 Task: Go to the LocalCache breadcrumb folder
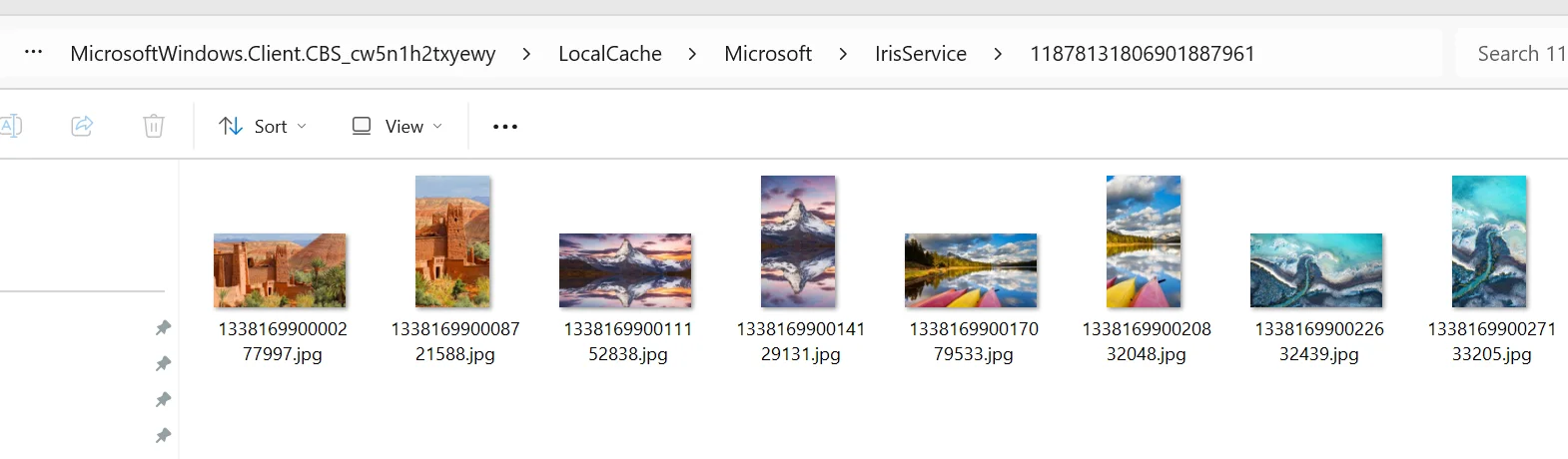(x=610, y=54)
